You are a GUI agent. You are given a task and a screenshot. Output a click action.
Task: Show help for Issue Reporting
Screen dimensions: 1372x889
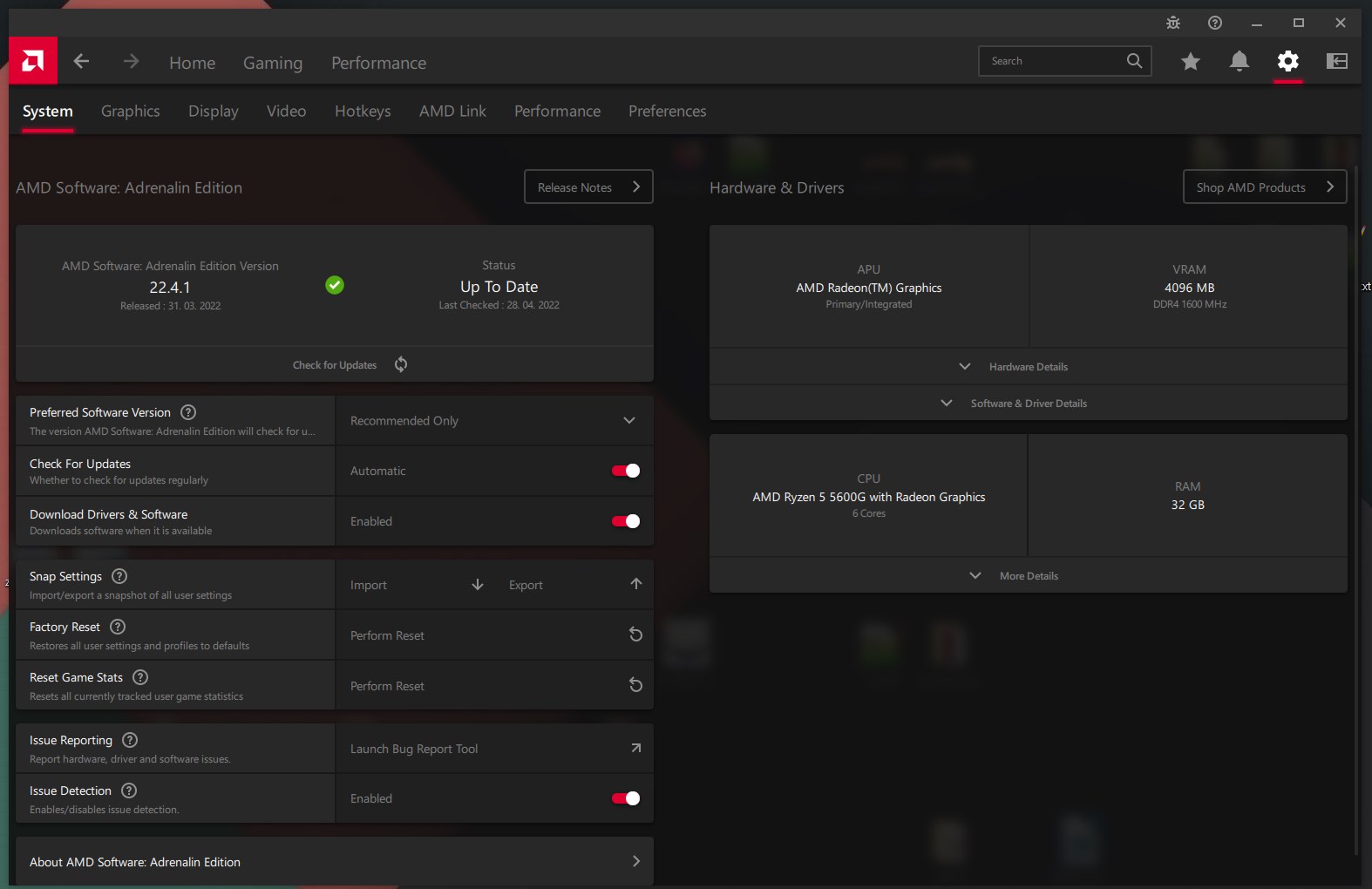click(130, 740)
